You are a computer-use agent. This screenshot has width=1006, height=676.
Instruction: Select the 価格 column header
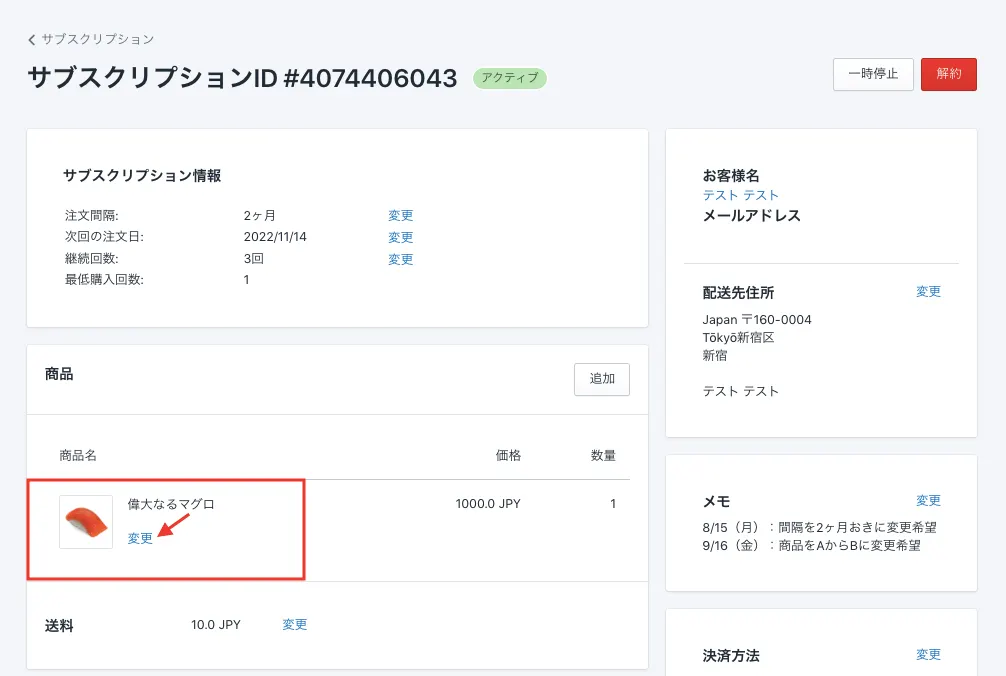[508, 455]
